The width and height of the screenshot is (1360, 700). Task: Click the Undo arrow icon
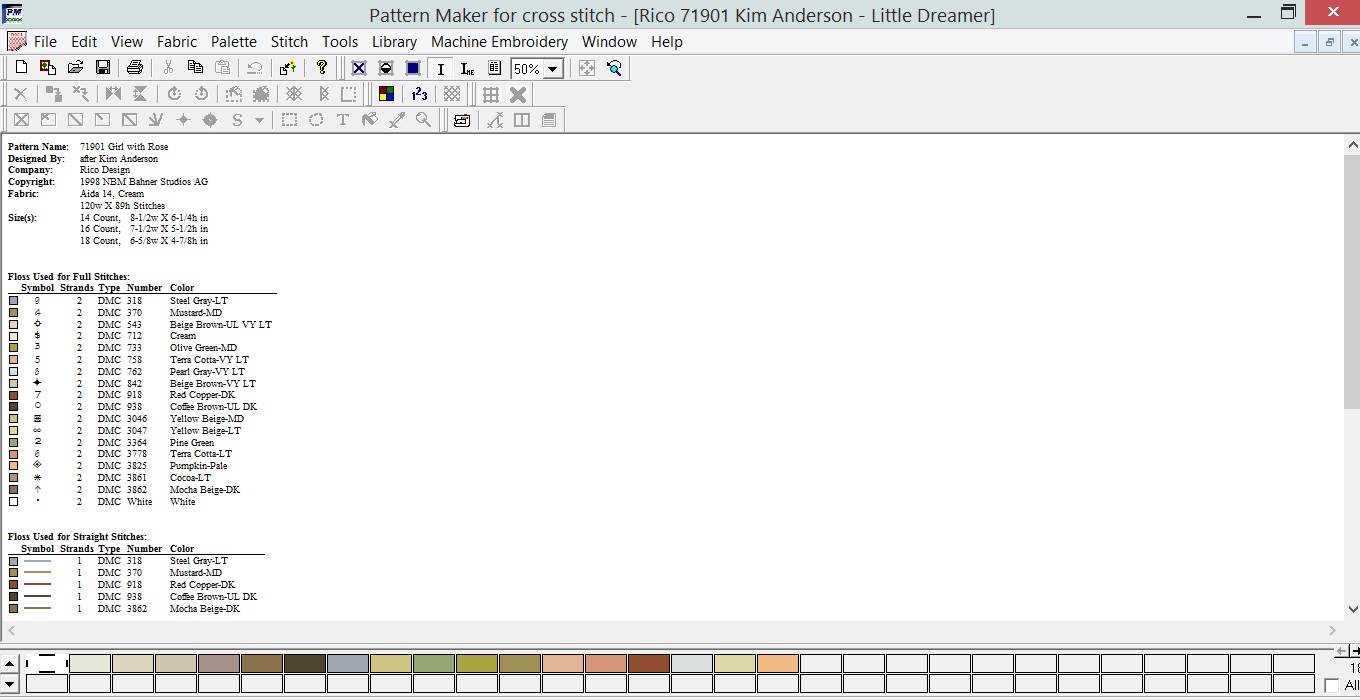[x=255, y=68]
